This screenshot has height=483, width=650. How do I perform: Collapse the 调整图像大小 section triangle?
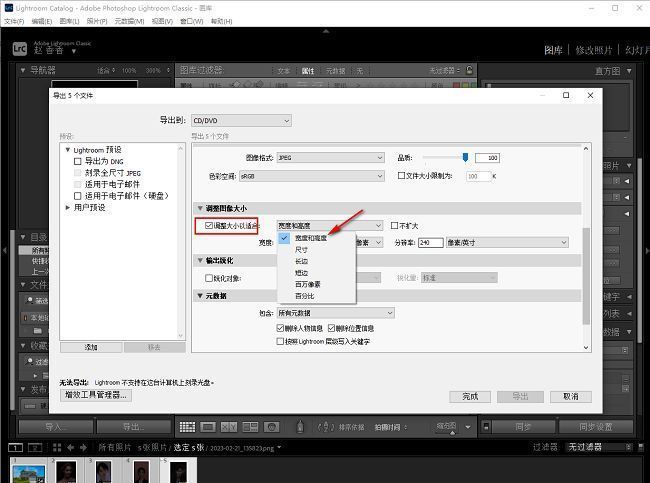pos(198,208)
